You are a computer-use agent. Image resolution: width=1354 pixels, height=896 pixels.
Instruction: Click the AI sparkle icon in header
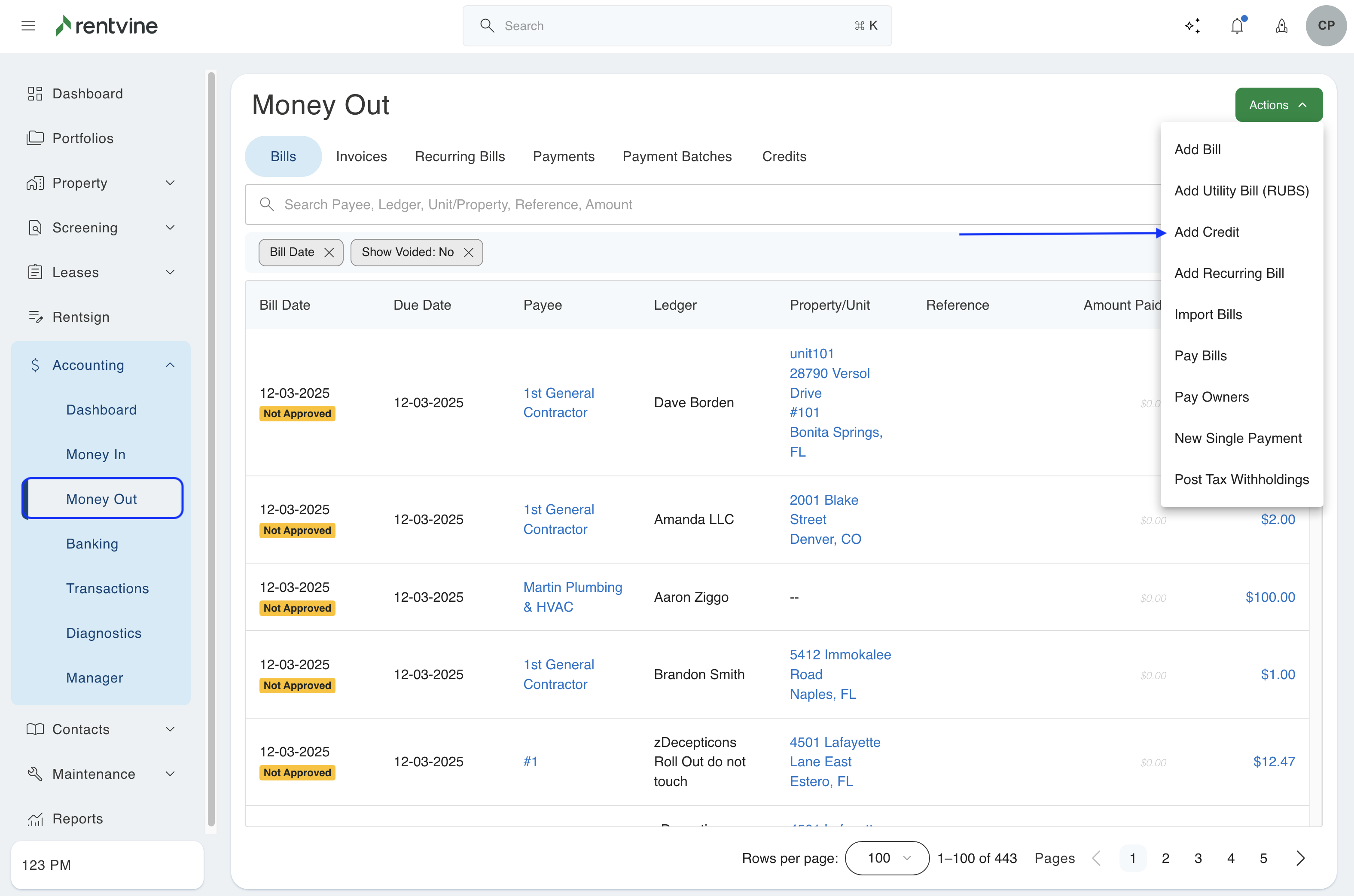pyautogui.click(x=1192, y=26)
